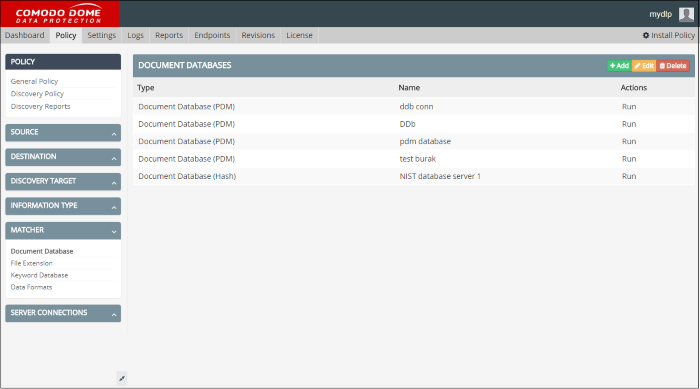Image resolution: width=700 pixels, height=389 pixels.
Task: Click the Actions column header
Action: (633, 88)
